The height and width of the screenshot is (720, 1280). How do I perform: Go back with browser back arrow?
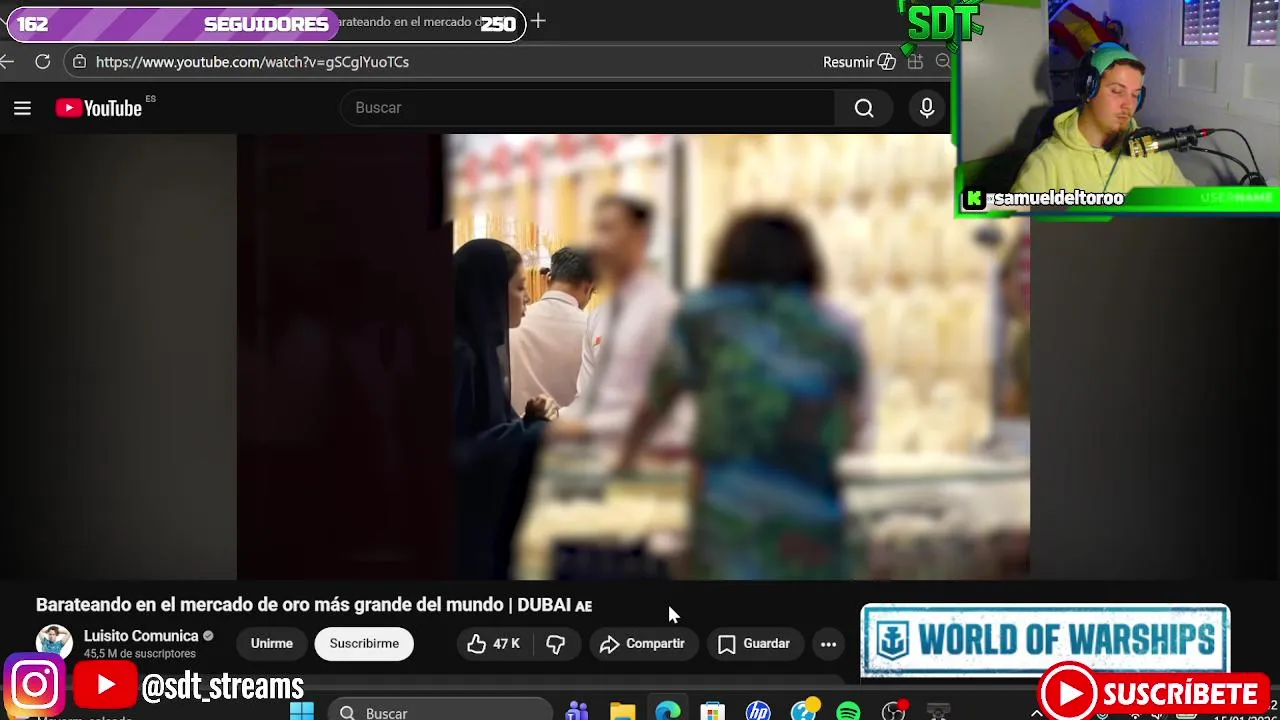7,62
